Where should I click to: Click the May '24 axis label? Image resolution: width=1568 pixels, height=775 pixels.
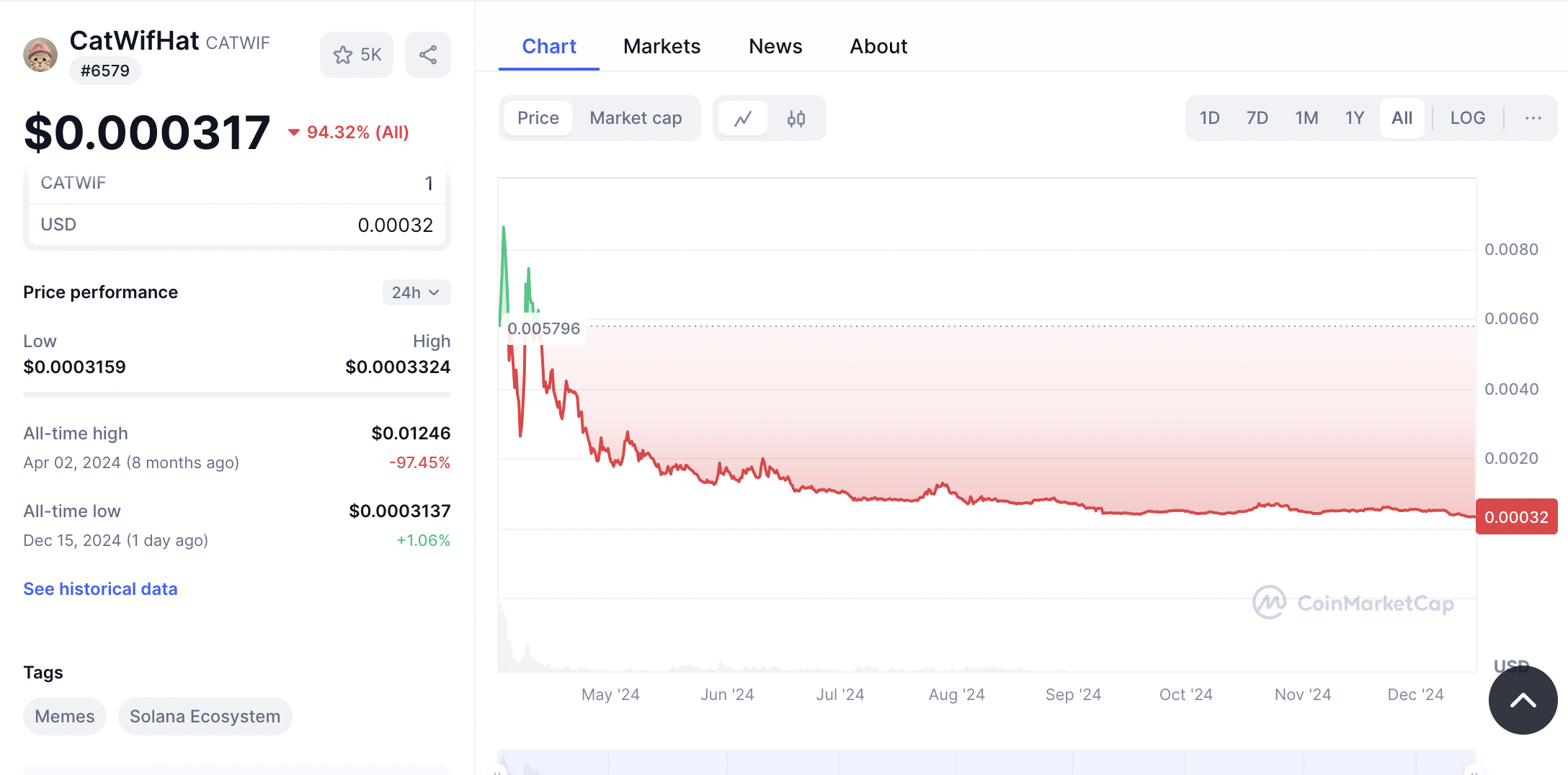click(610, 695)
